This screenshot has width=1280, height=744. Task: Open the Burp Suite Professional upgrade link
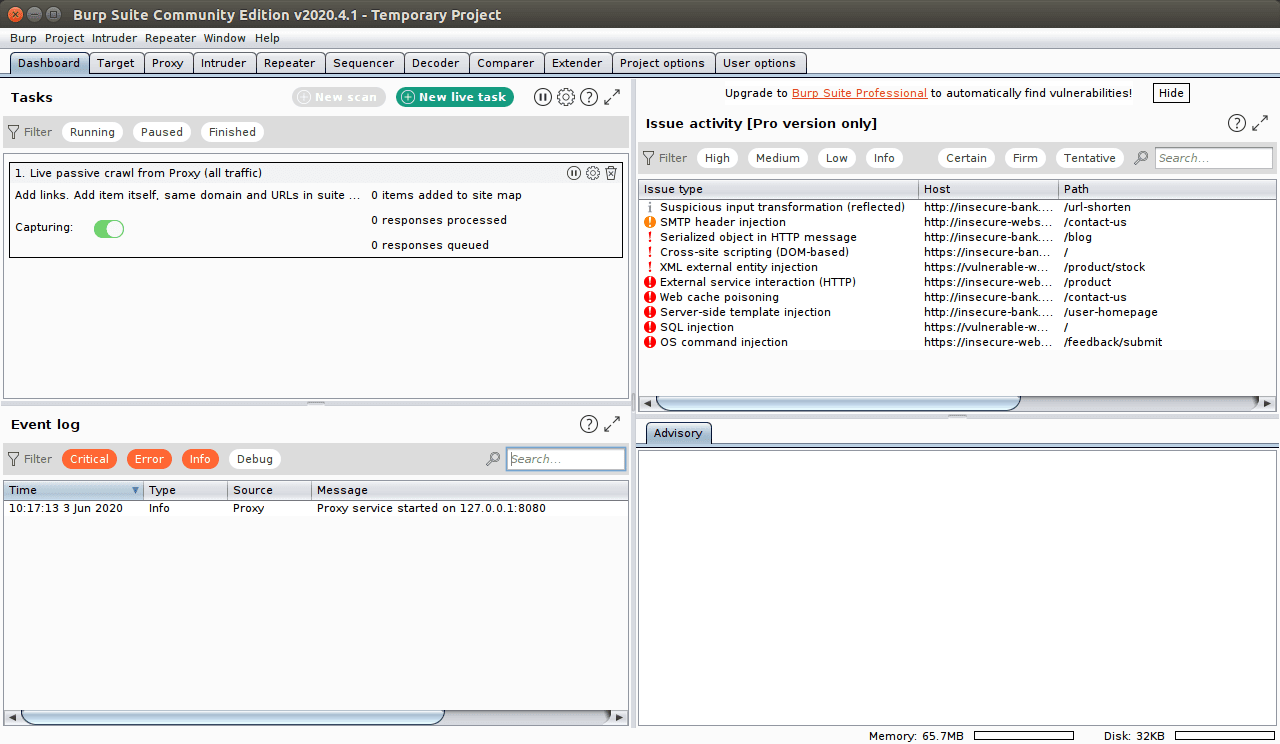tap(858, 92)
